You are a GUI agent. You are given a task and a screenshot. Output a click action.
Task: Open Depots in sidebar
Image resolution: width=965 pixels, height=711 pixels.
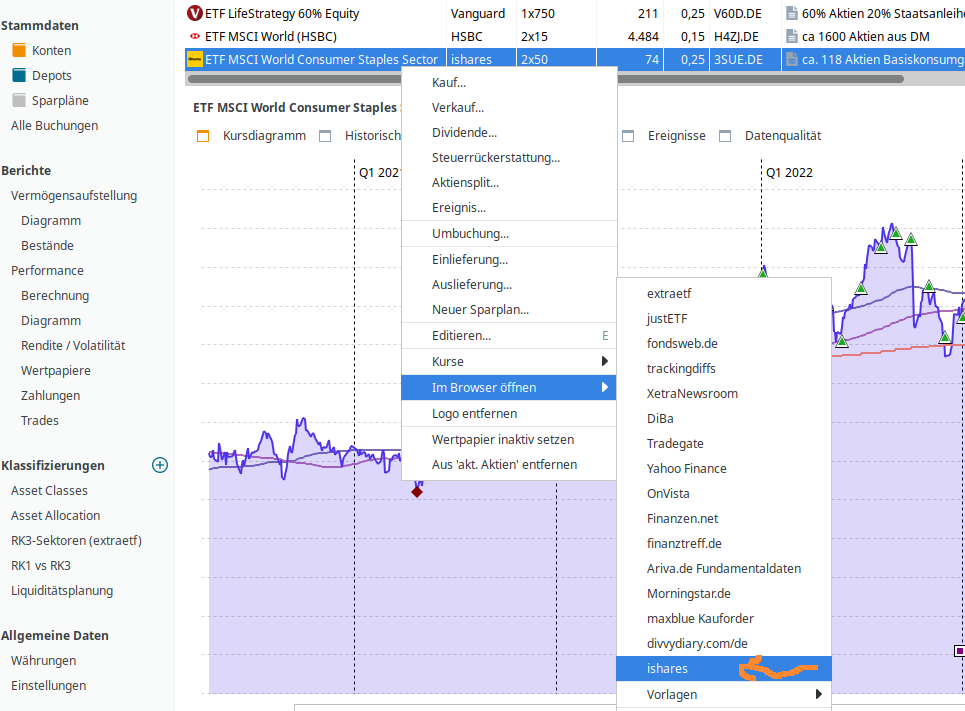coord(52,76)
